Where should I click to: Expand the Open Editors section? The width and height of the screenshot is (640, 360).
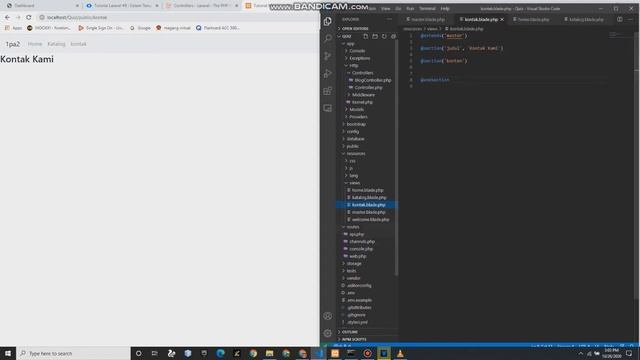click(355, 29)
